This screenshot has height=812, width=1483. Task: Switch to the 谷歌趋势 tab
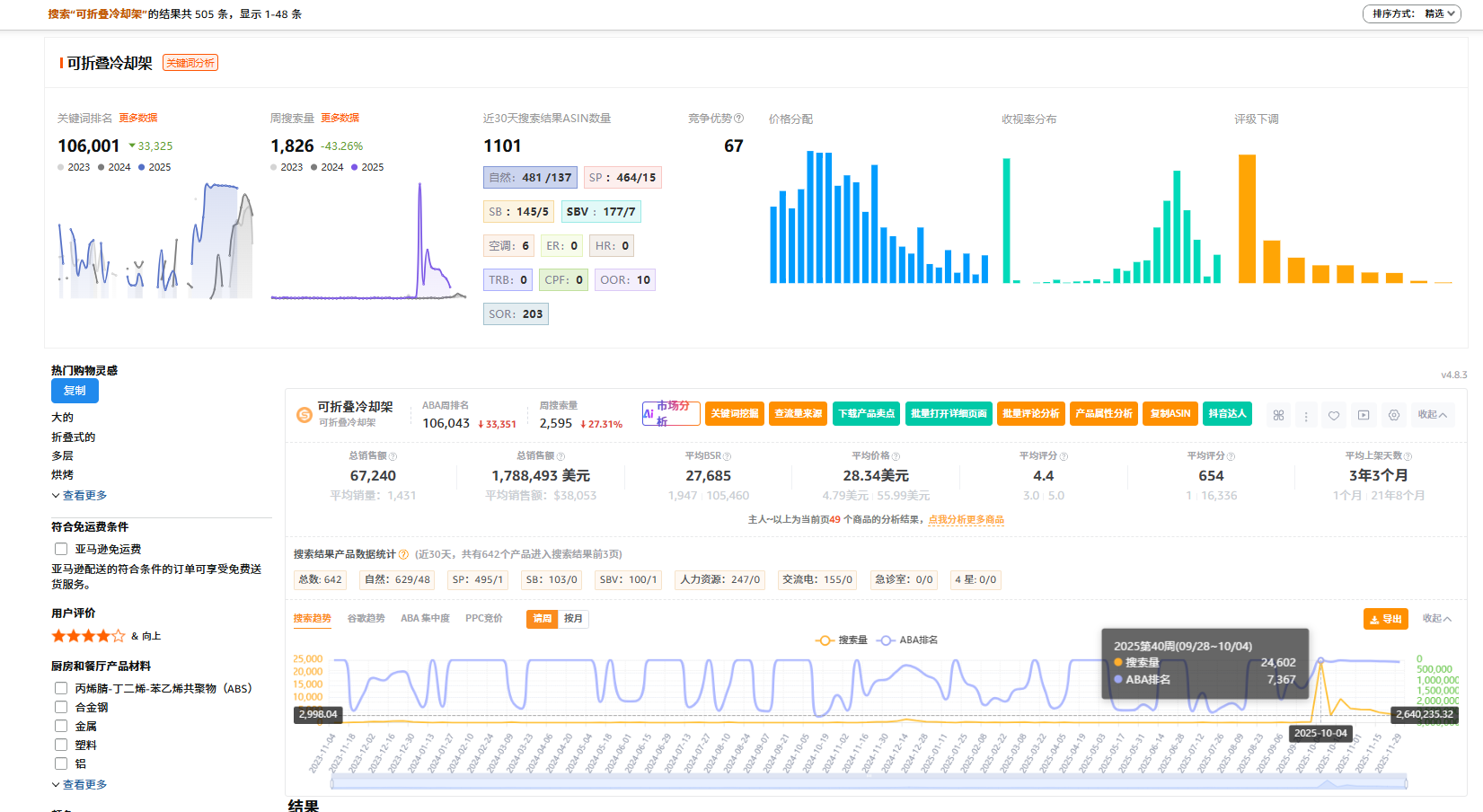pyautogui.click(x=366, y=618)
